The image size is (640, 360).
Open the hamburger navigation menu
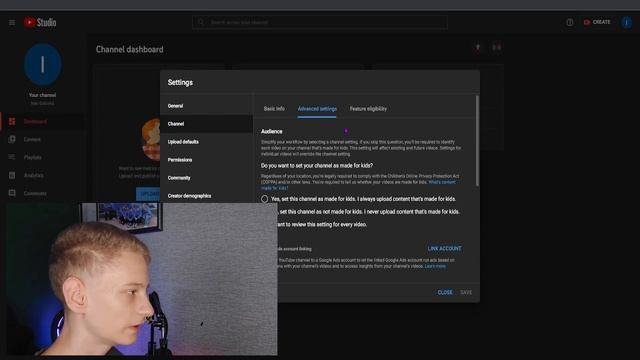pos(12,22)
